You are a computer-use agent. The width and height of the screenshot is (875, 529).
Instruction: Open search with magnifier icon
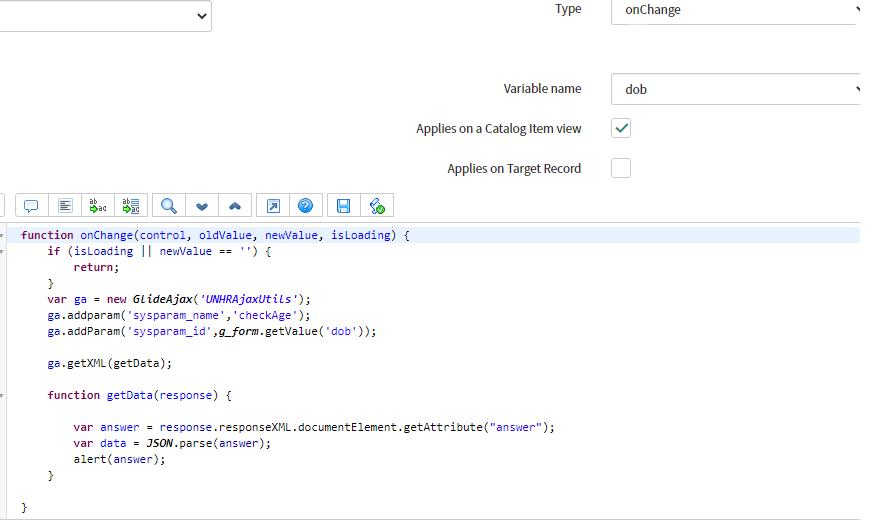[169, 206]
